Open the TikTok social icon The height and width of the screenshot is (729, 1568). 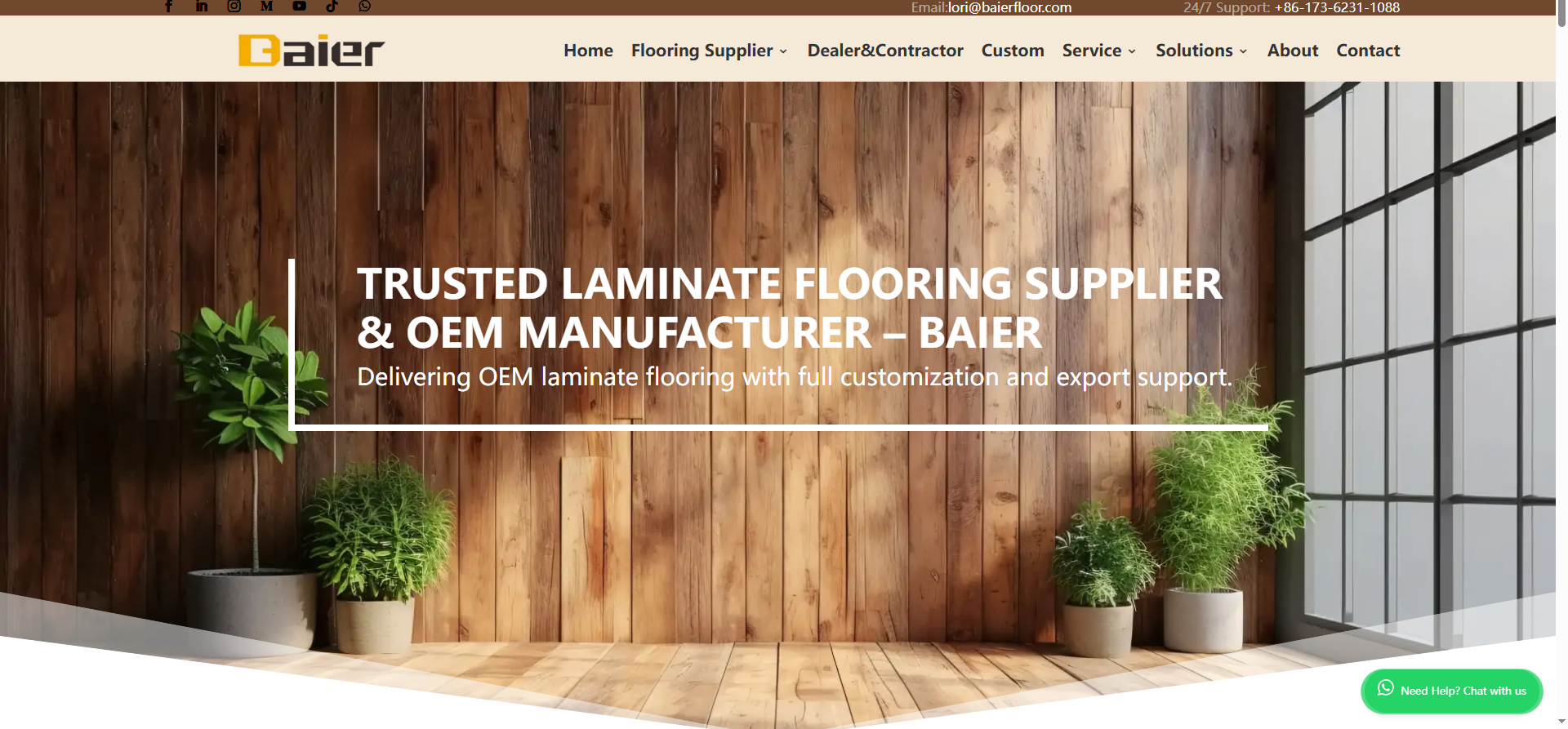[x=332, y=6]
